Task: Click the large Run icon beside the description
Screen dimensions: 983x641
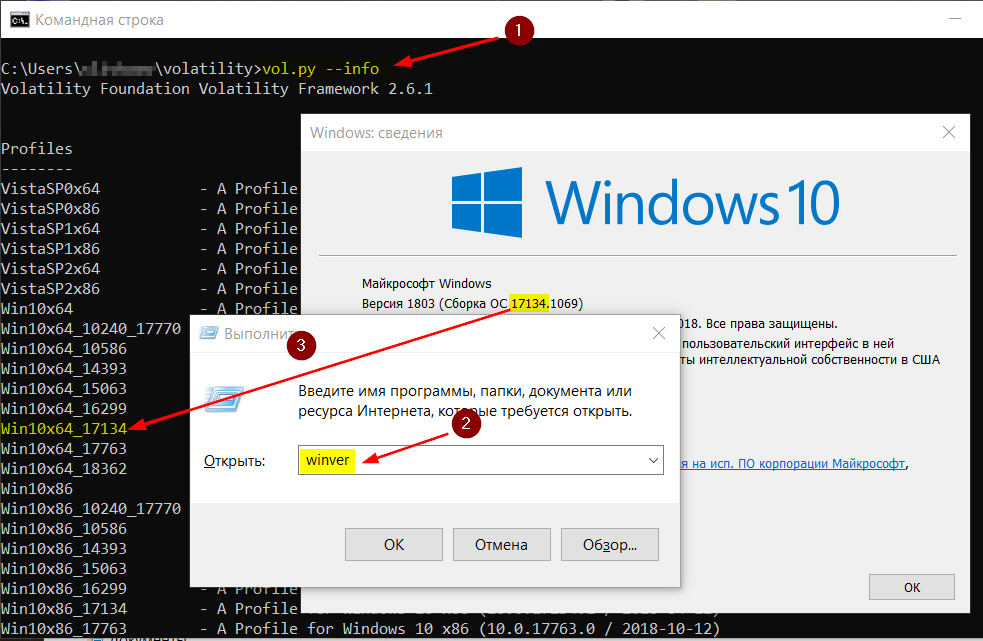Action: pos(223,399)
